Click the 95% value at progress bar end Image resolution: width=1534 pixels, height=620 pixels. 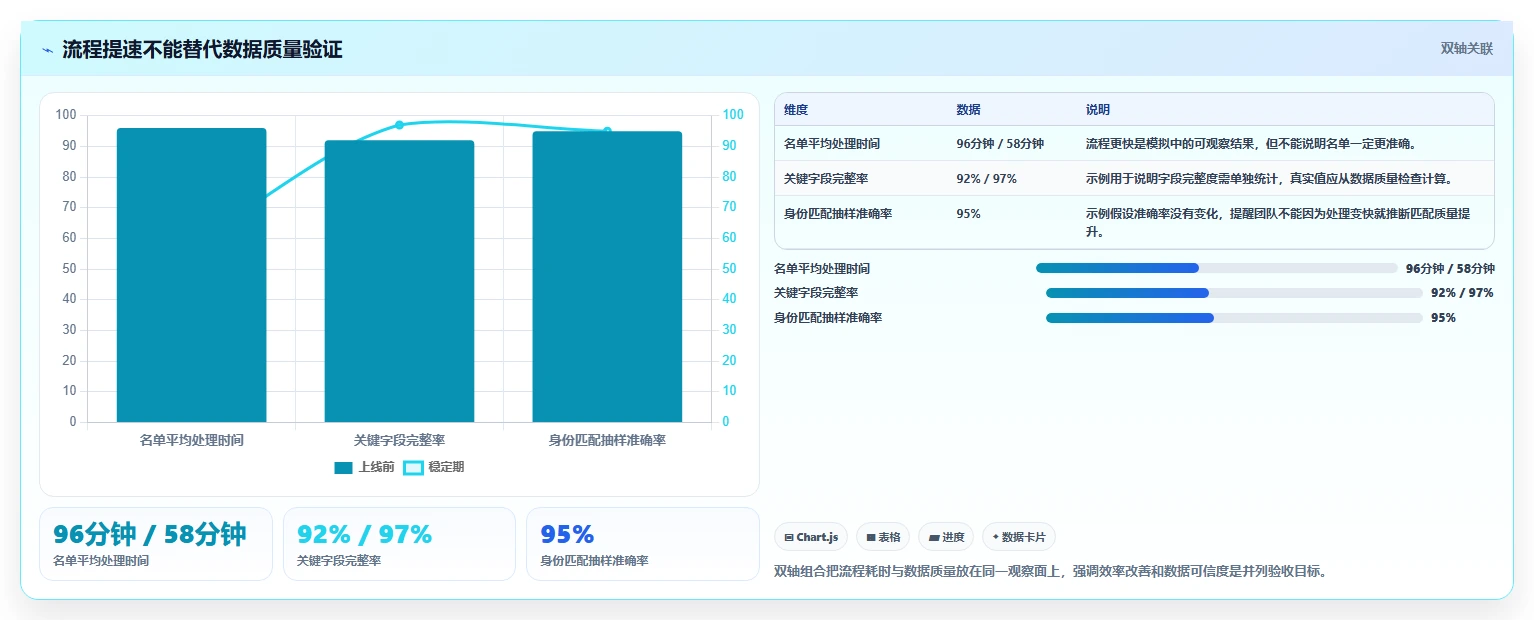coord(1443,318)
